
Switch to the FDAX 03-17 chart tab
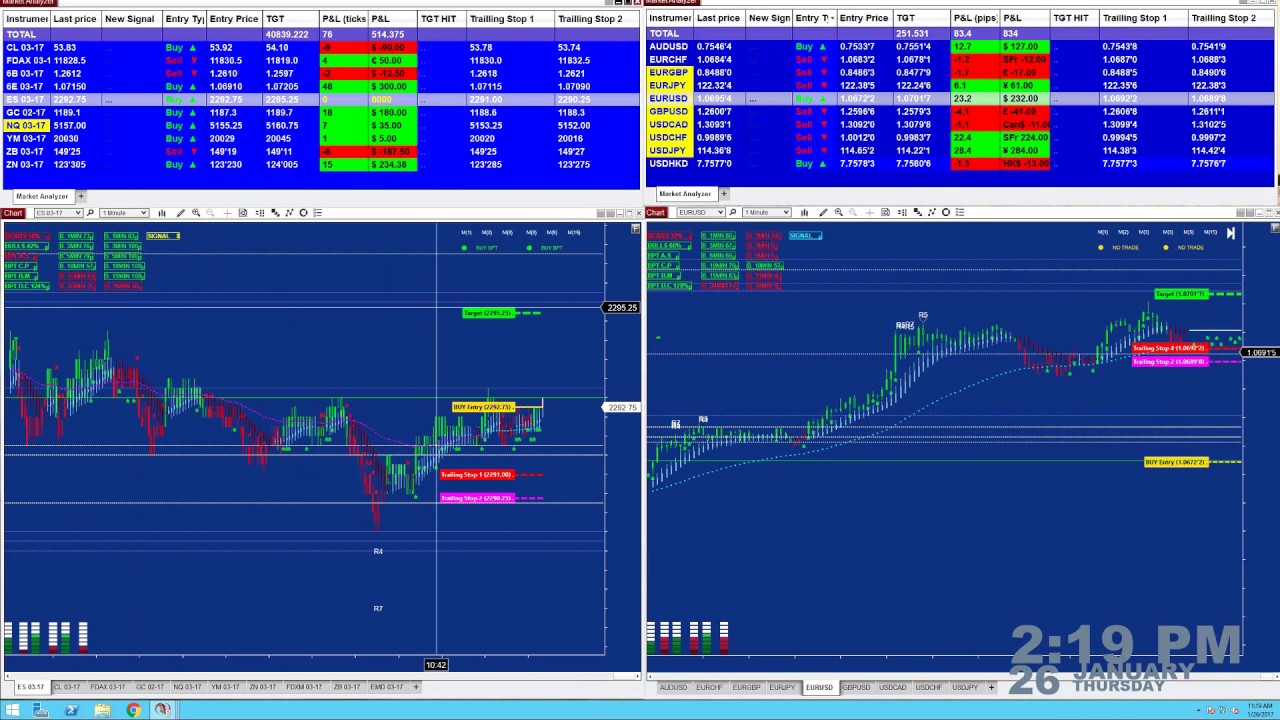coord(108,687)
